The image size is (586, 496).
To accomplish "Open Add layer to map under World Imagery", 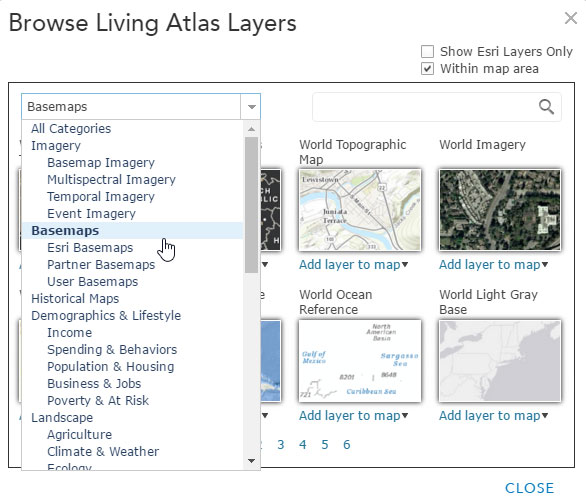I will (x=493, y=265).
